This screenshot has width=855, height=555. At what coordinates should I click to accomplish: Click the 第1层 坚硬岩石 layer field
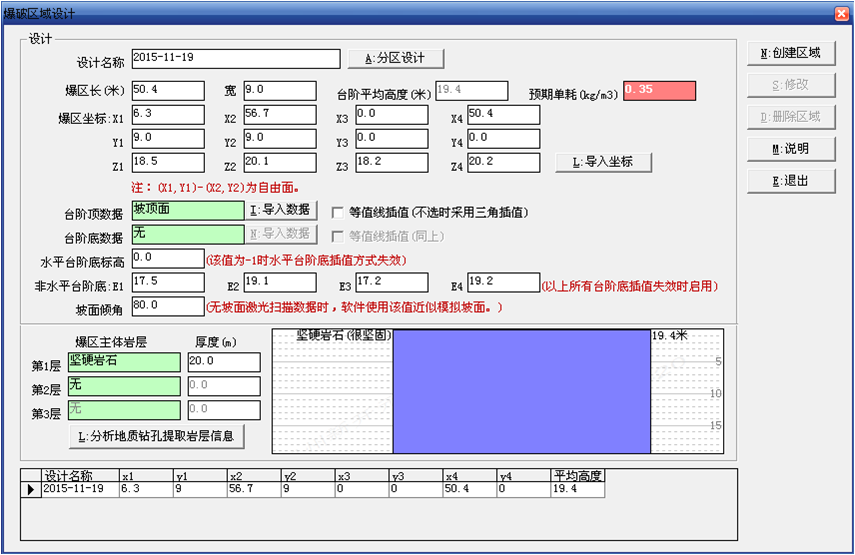point(124,362)
